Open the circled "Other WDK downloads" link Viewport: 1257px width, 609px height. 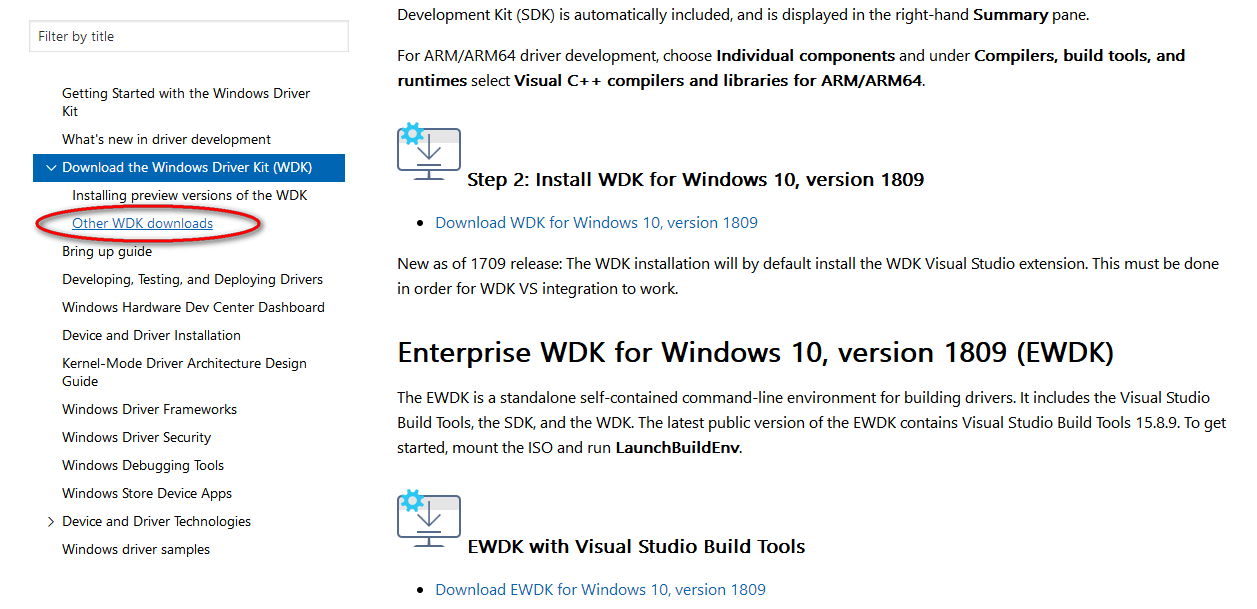142,222
